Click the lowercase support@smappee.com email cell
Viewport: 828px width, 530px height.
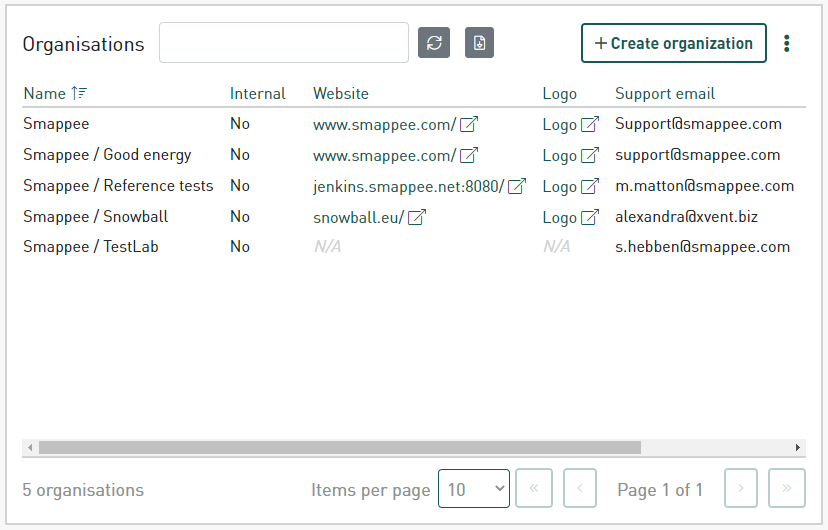click(x=698, y=155)
